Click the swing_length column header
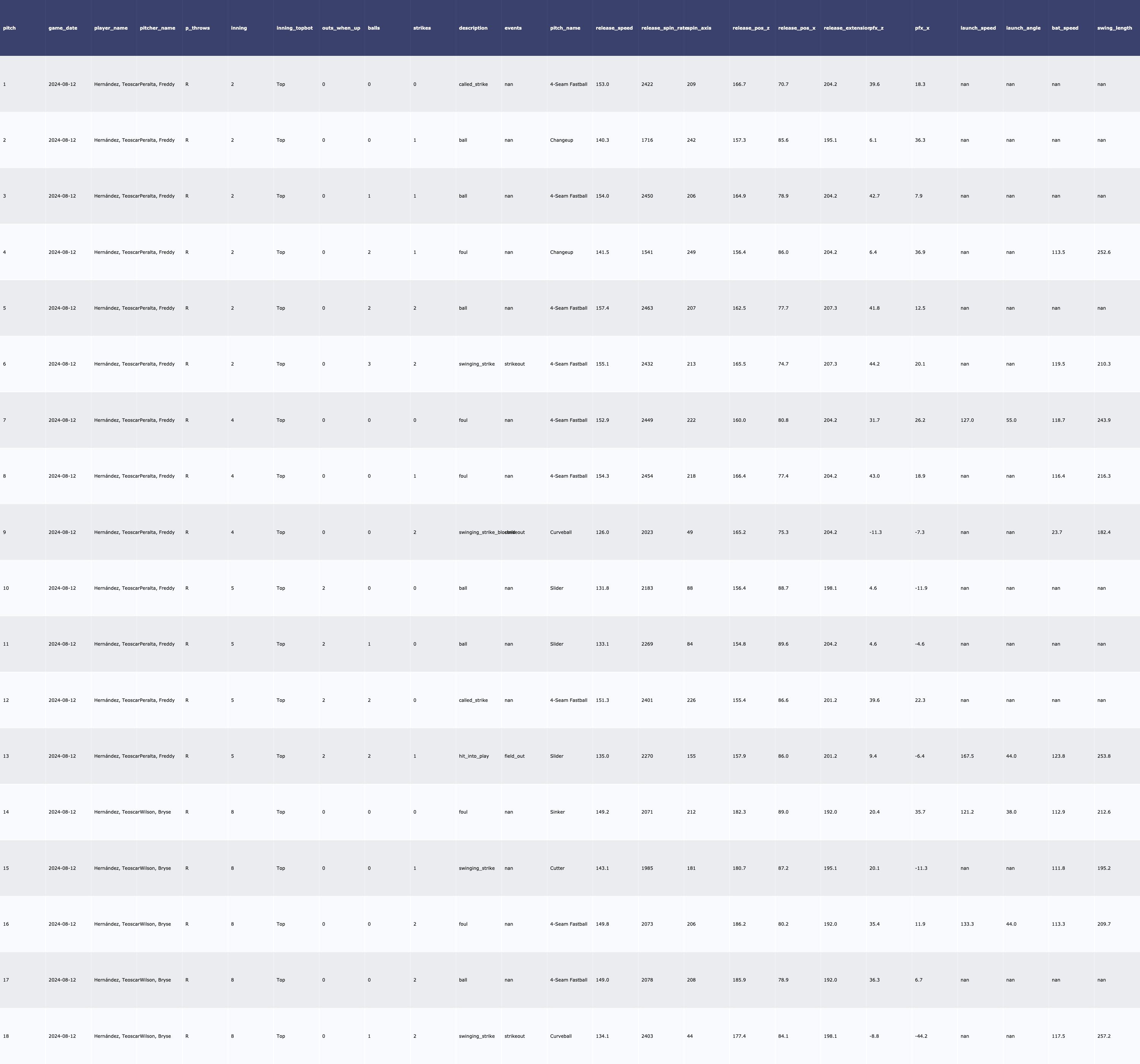Viewport: 1140px width, 1064px height. coord(1114,28)
